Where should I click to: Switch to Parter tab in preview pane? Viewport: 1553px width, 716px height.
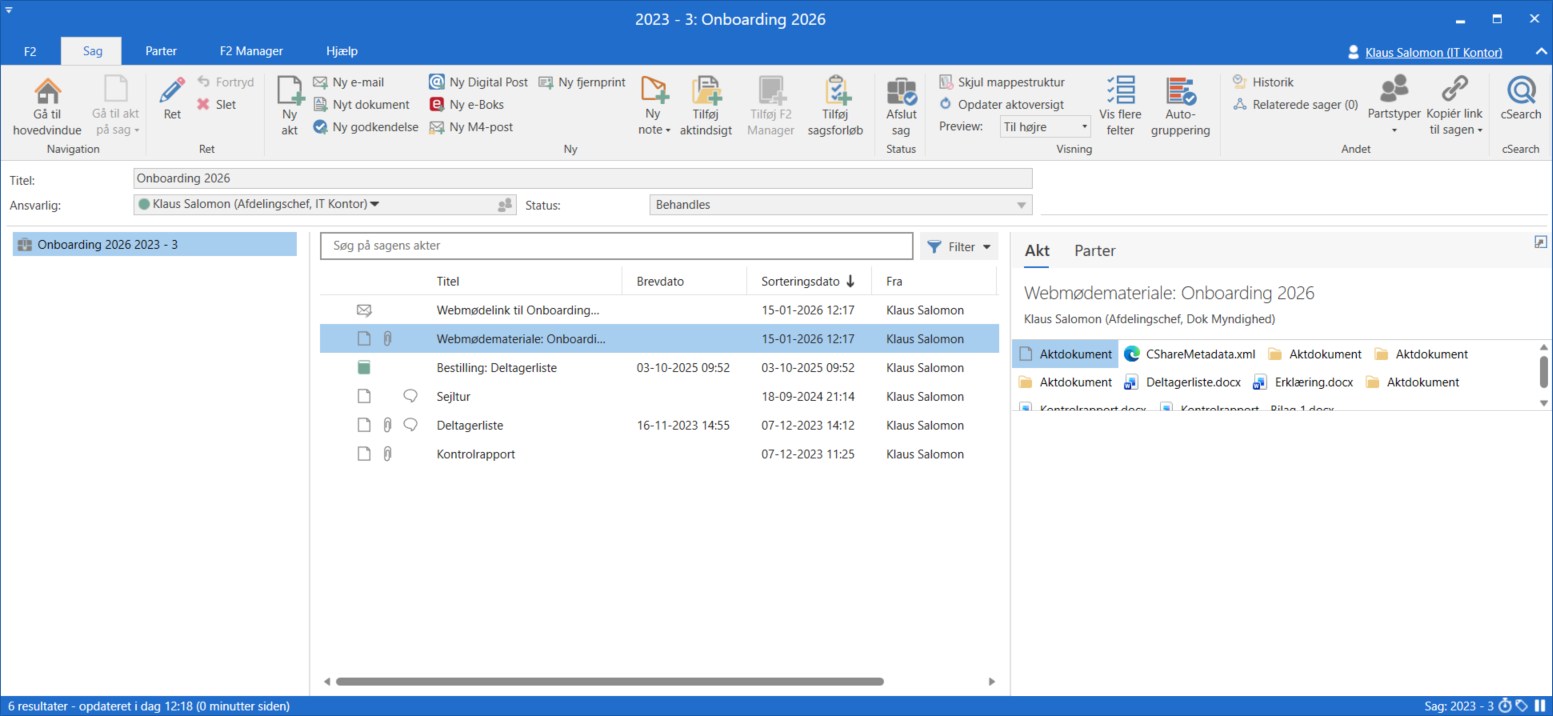(x=1094, y=251)
